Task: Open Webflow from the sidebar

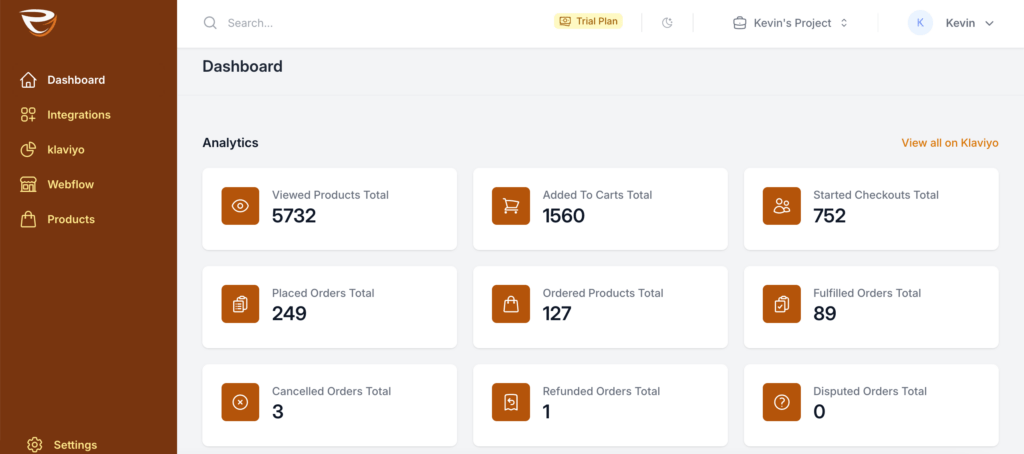Action: coord(71,185)
